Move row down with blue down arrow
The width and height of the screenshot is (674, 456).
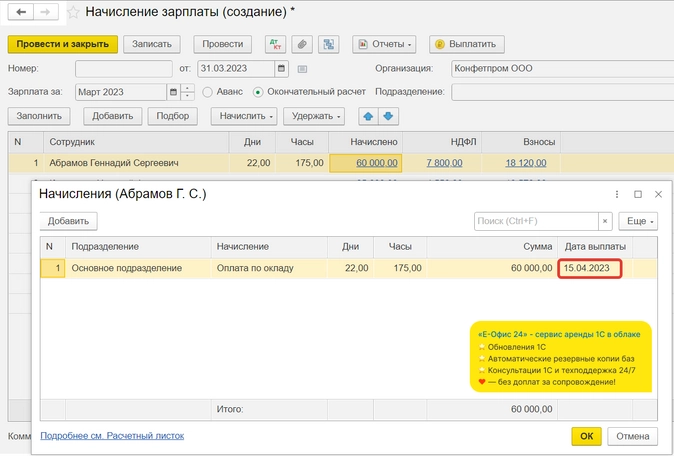[388, 116]
